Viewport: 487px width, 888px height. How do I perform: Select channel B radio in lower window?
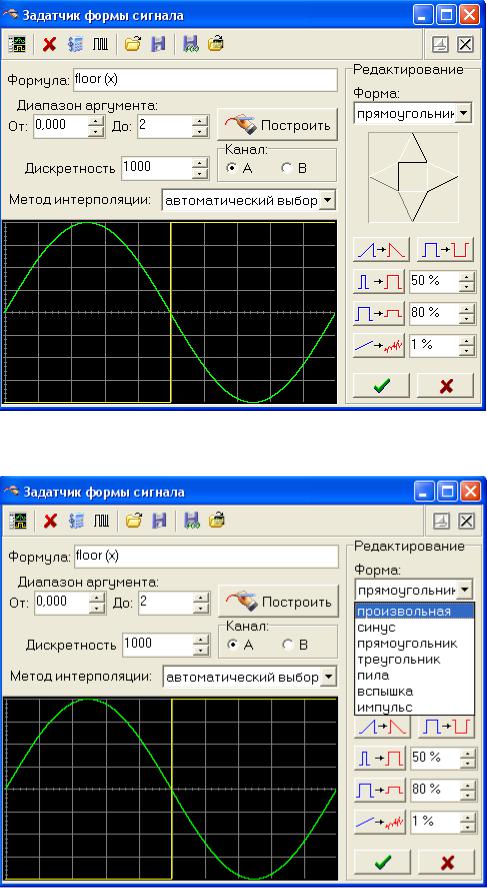point(287,644)
